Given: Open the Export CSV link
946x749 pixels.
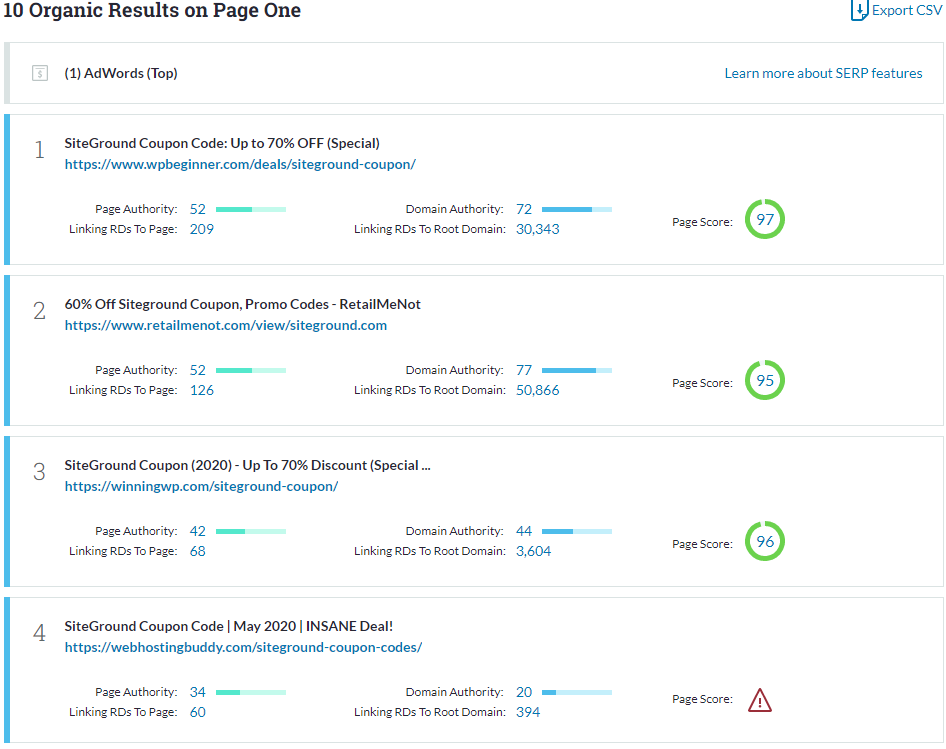Looking at the screenshot, I should pyautogui.click(x=906, y=10).
